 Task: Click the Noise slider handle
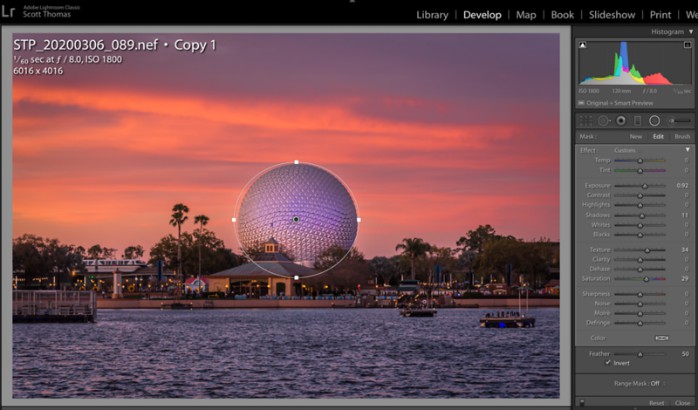click(640, 304)
